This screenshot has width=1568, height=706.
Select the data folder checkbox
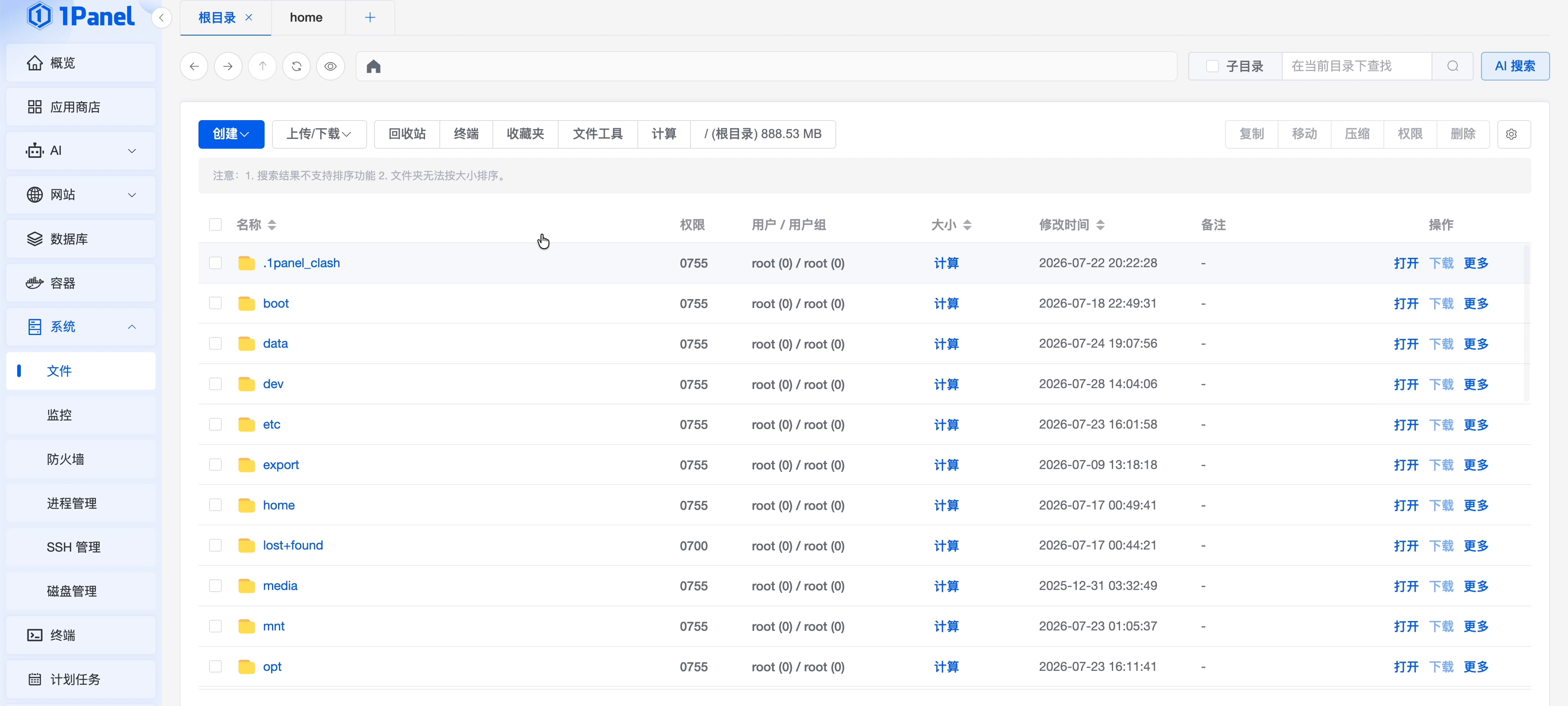pyautogui.click(x=216, y=344)
